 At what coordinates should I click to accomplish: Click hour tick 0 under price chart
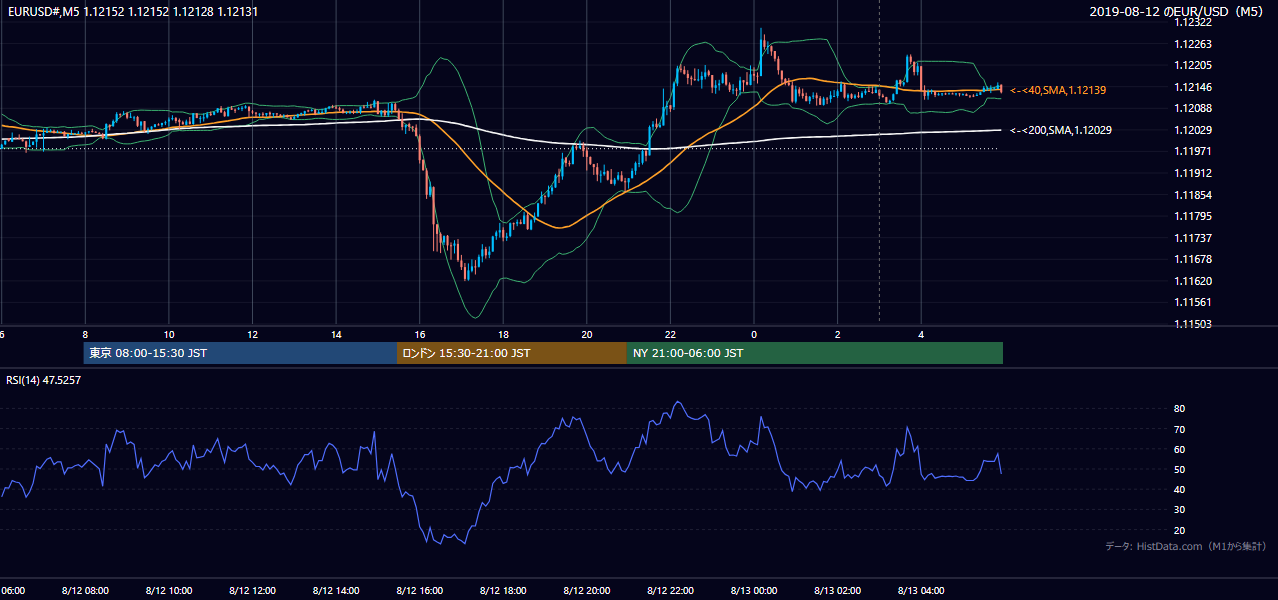coord(754,335)
